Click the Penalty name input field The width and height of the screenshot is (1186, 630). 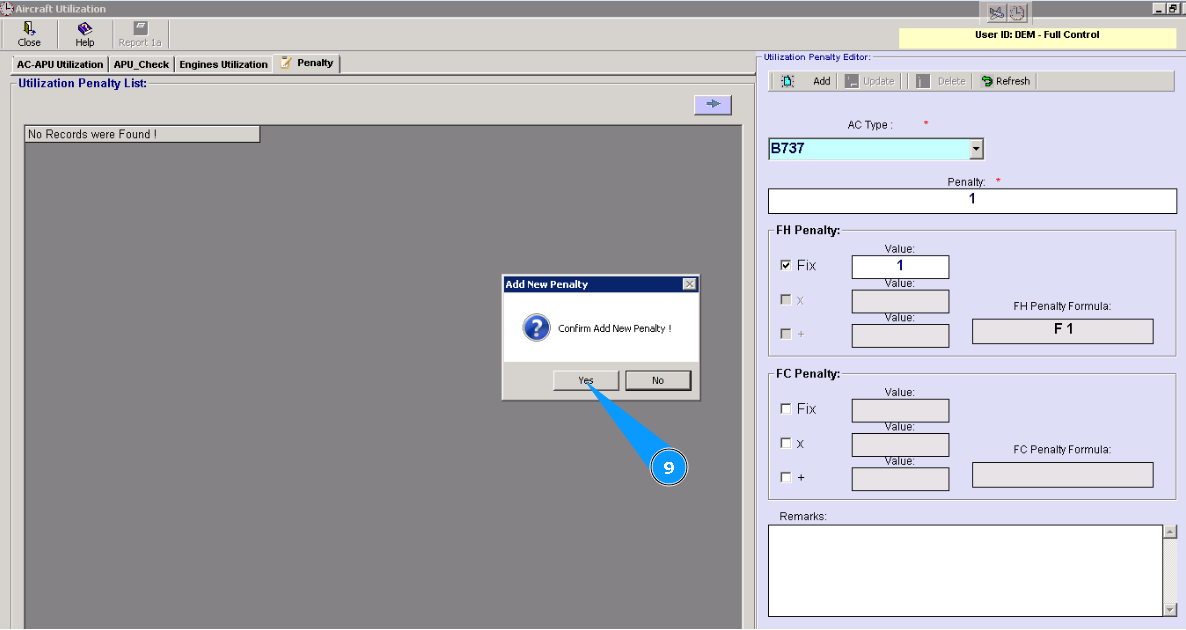[x=972, y=200]
